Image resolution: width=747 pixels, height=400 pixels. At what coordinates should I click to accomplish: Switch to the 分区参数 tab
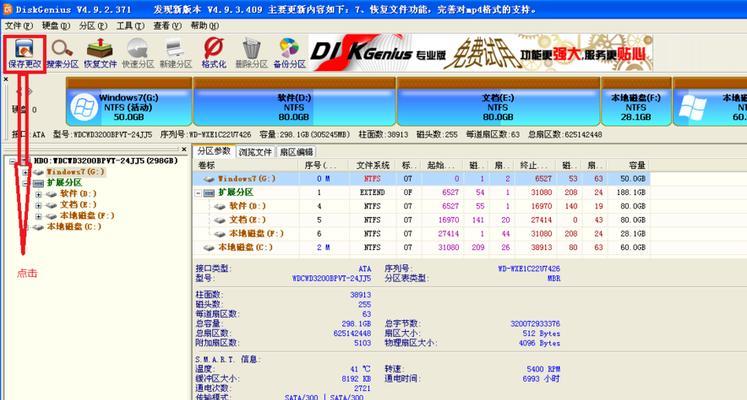point(214,151)
